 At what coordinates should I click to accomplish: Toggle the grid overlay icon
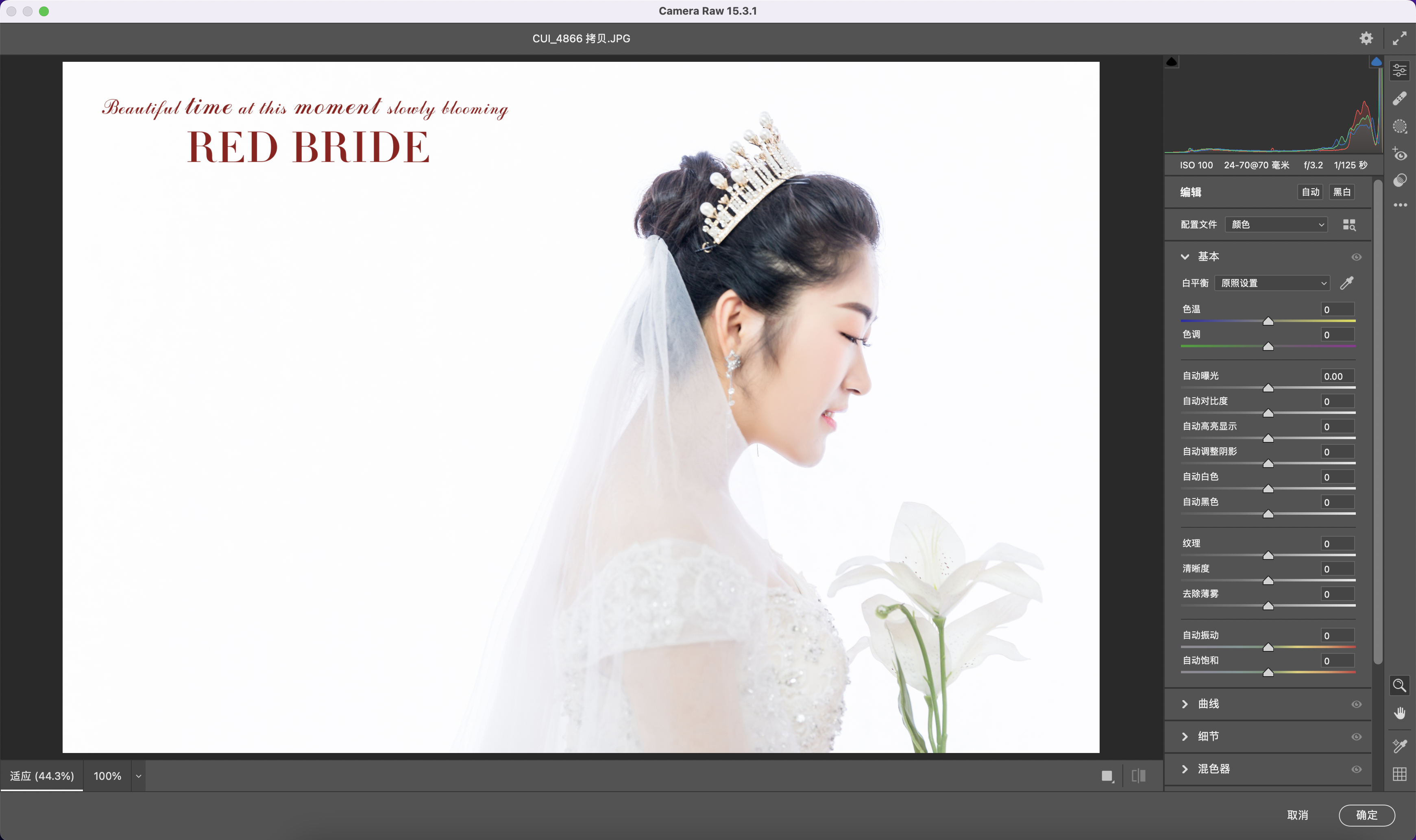(1400, 774)
